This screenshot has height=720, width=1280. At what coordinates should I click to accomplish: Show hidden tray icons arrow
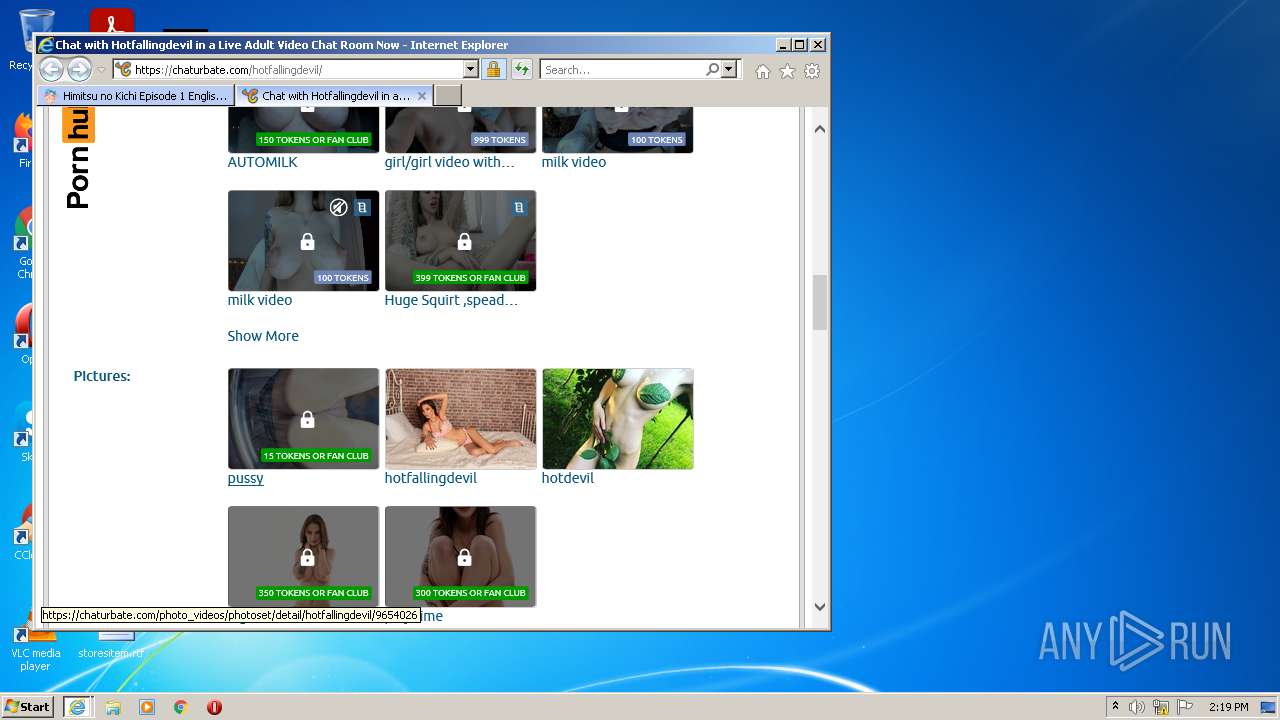(x=1115, y=707)
